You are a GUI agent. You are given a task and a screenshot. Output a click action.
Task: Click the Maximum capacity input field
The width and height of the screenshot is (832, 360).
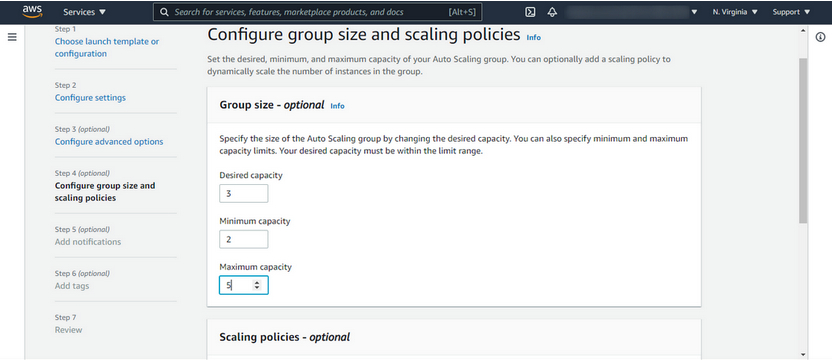coord(244,285)
